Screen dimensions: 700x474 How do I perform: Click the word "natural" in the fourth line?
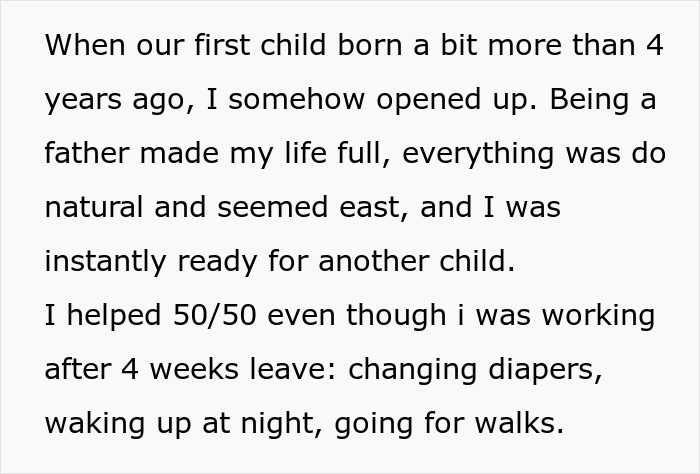pyautogui.click(x=94, y=208)
